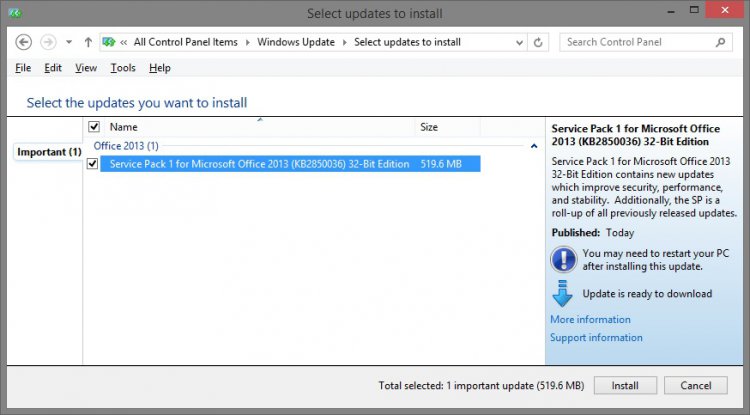Click the blue download arrow icon
This screenshot has height=415, width=750.
[x=562, y=293]
